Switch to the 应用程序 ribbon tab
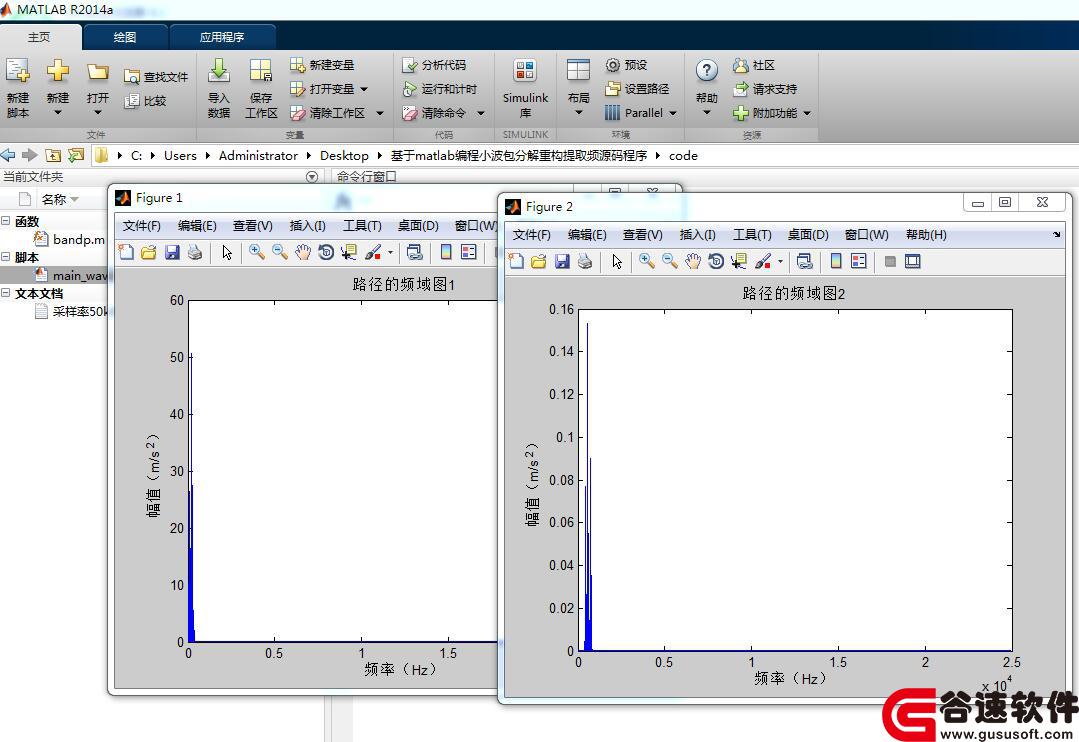 pos(222,37)
